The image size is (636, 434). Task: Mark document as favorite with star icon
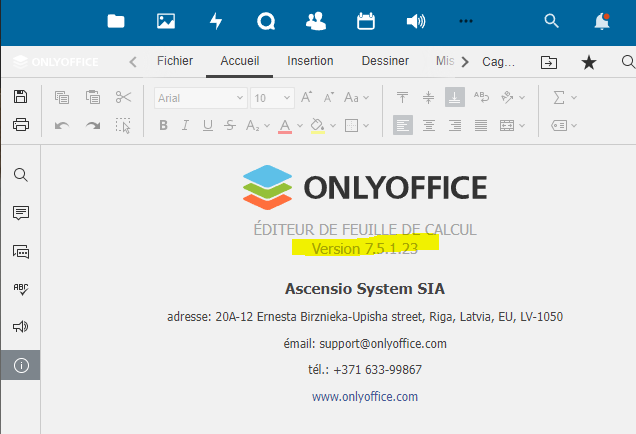pos(589,62)
